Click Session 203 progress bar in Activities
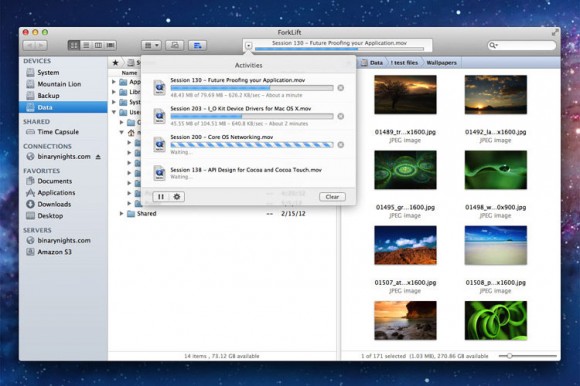580x386 pixels. 252,116
